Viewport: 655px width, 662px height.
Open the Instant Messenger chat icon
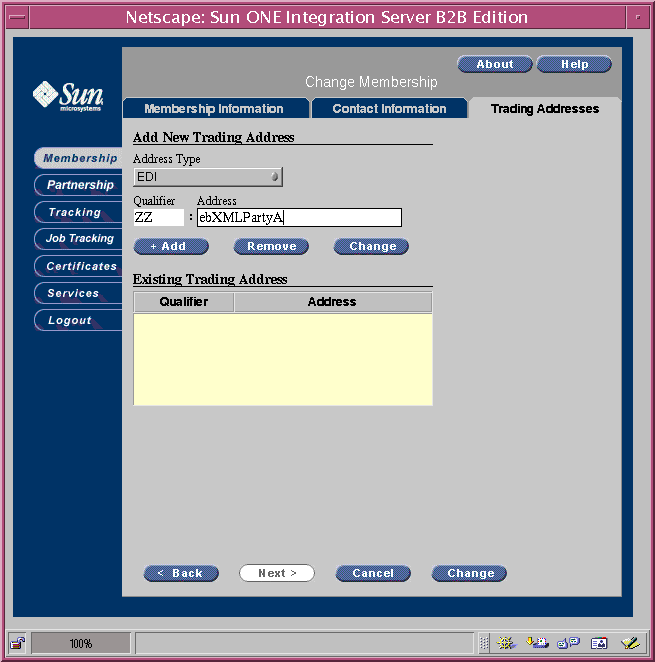[x=568, y=643]
